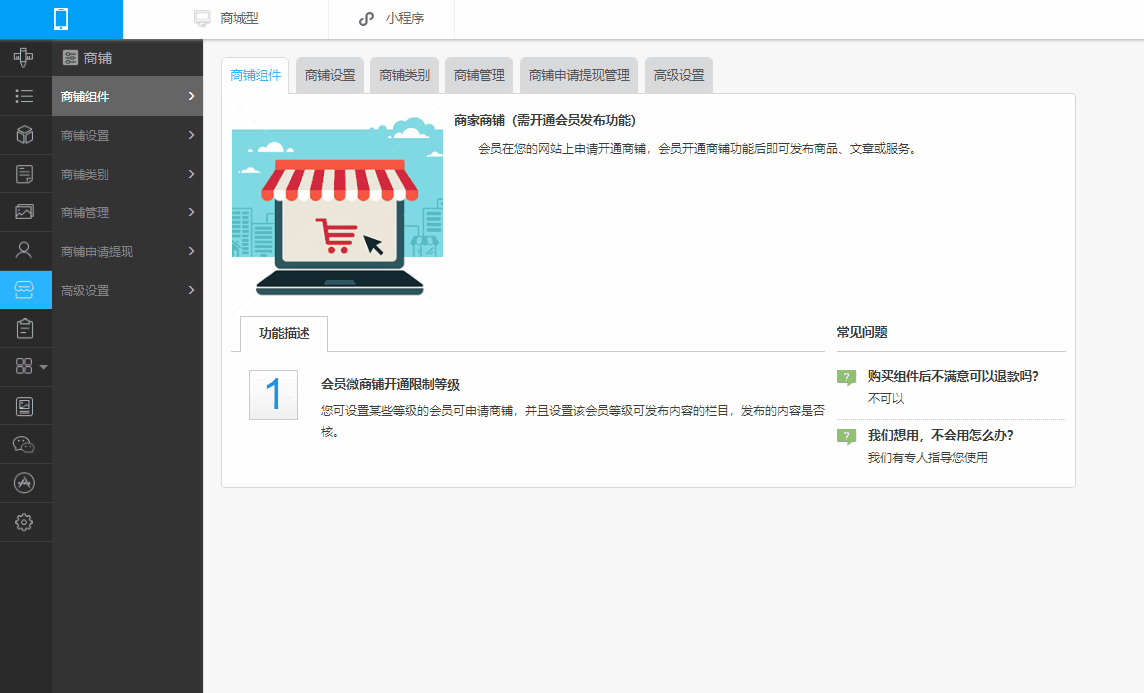Open the list menu sidebar icon

click(x=24, y=96)
